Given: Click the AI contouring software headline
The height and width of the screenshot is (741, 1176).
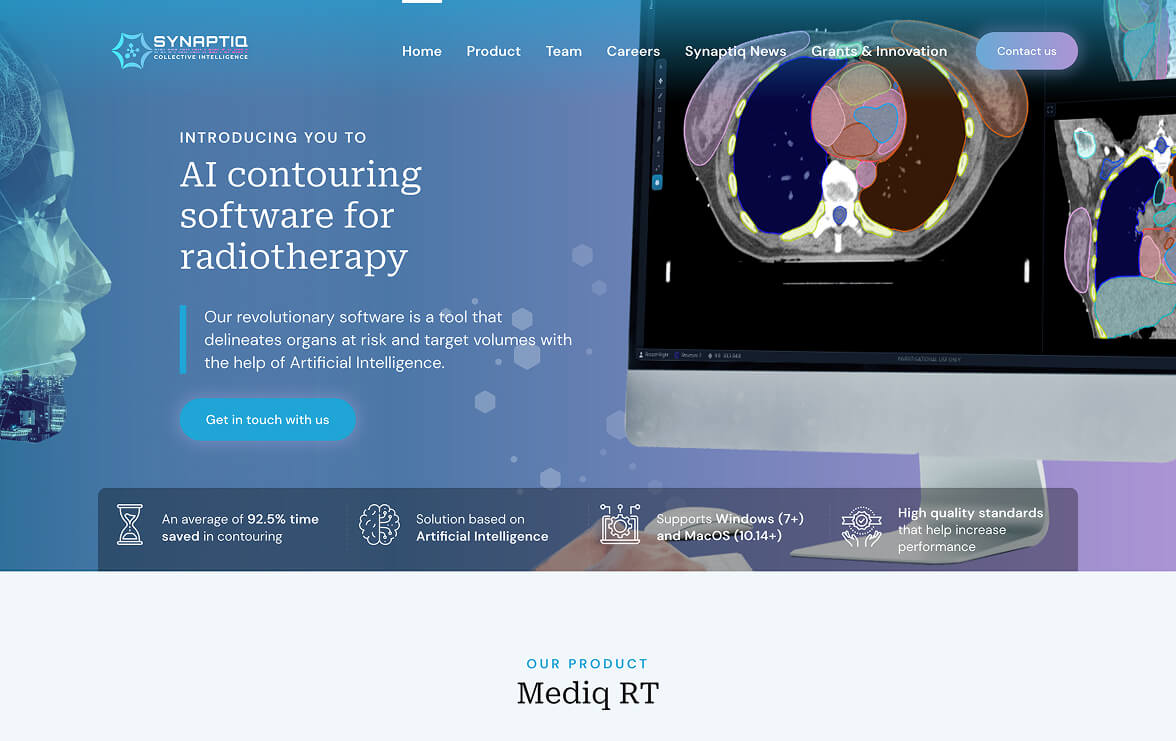Looking at the screenshot, I should 301,215.
